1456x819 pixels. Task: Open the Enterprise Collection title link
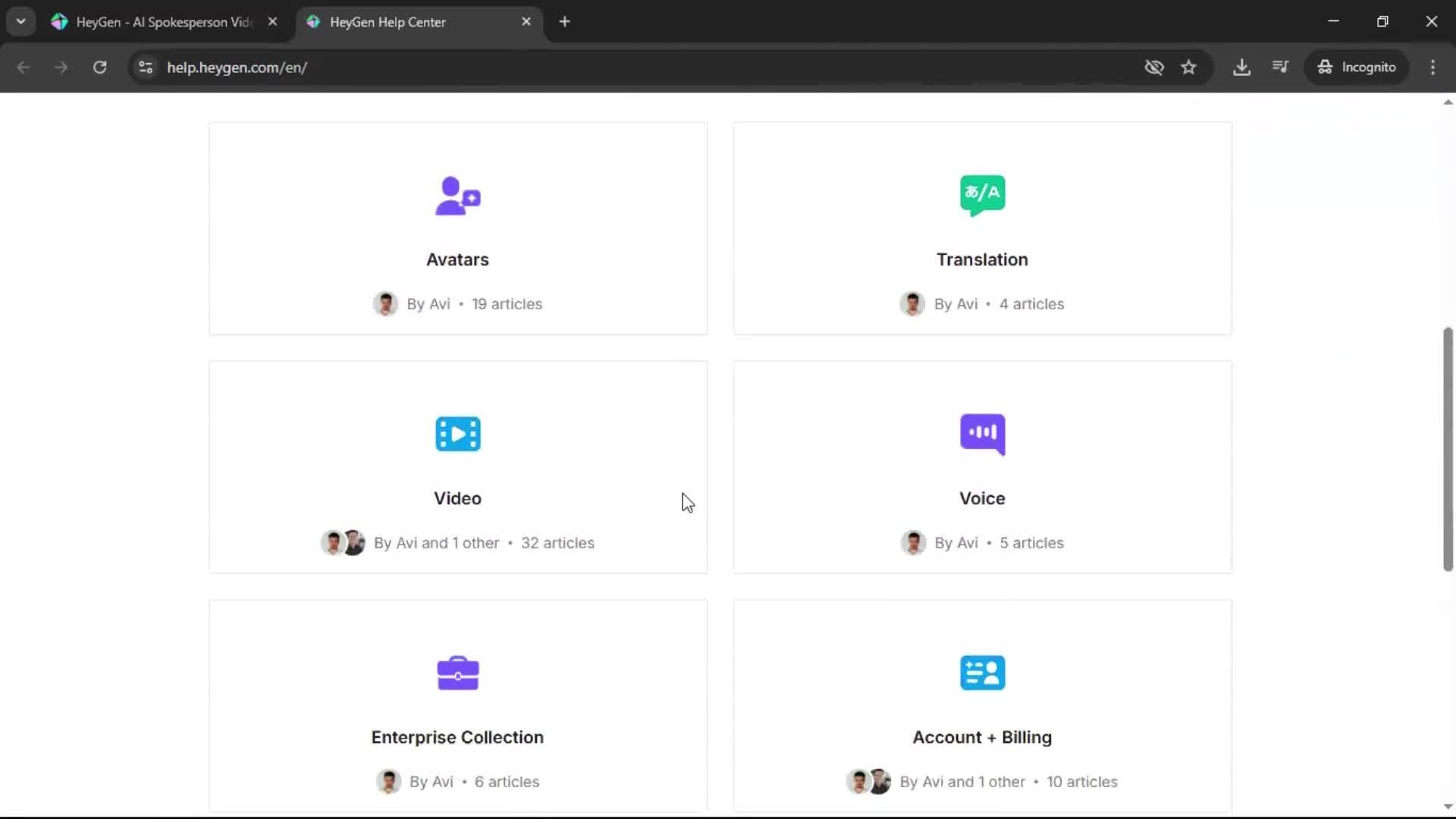click(457, 737)
